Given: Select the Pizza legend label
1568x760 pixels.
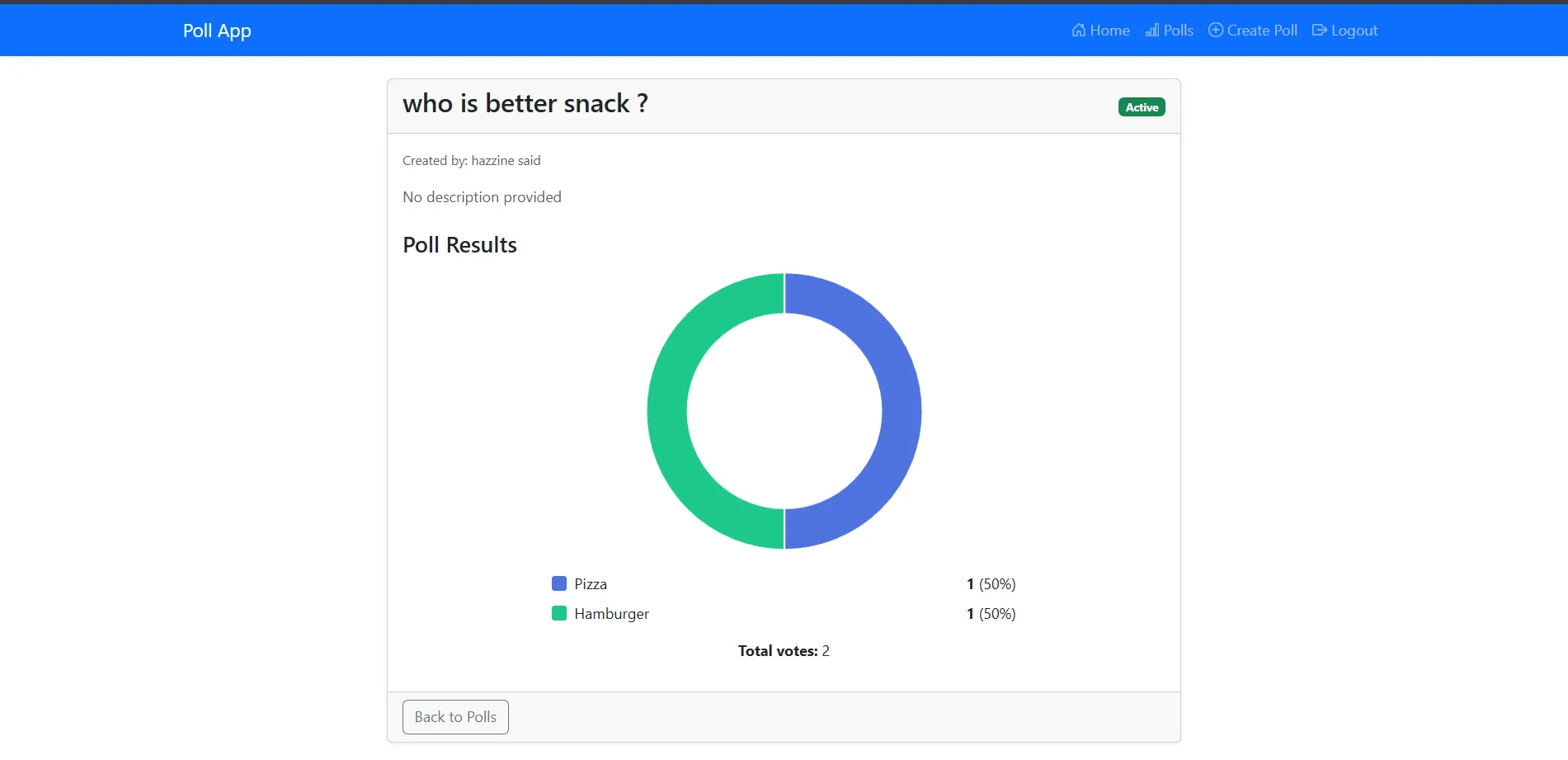Looking at the screenshot, I should [x=591, y=584].
